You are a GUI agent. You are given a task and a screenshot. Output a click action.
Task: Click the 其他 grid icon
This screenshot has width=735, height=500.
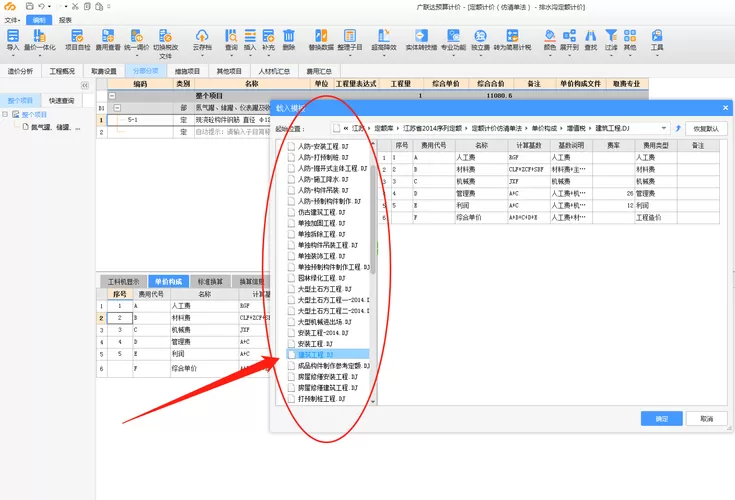630,36
